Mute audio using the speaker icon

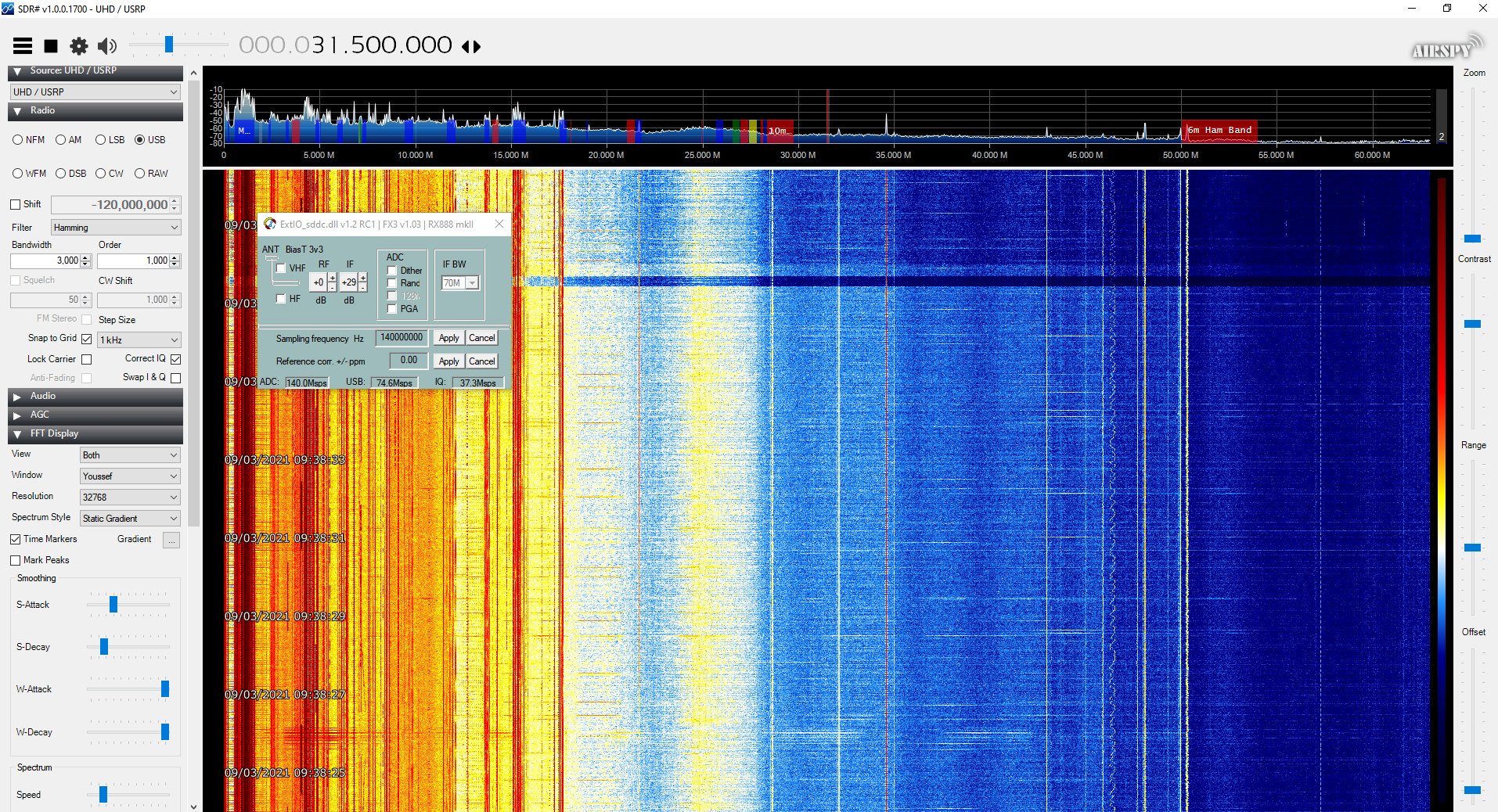107,46
